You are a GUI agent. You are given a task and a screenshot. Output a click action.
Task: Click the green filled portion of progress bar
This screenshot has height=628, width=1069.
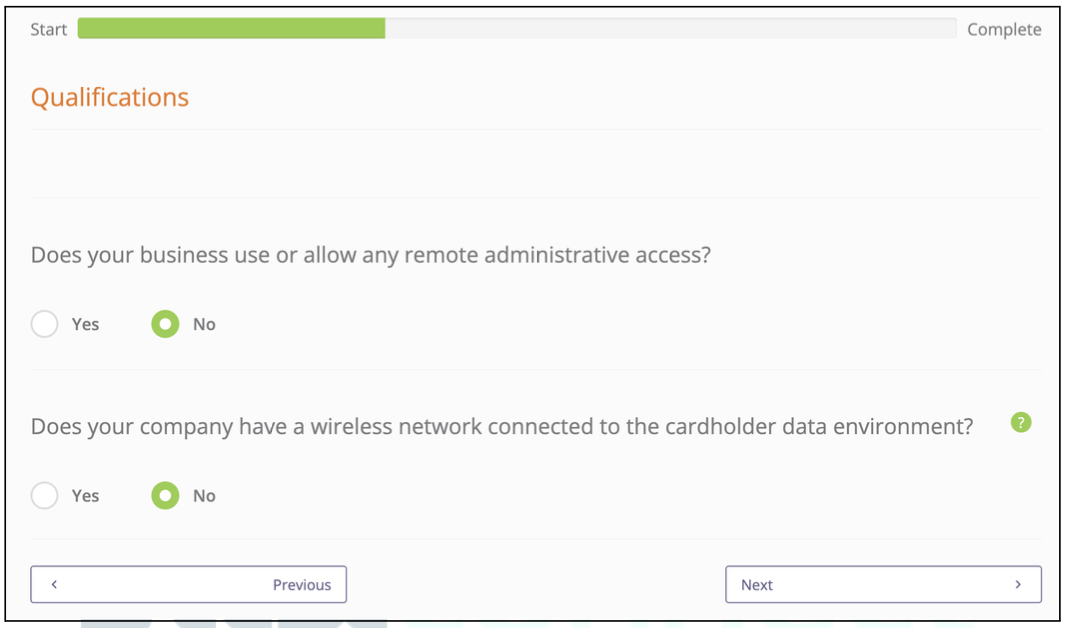click(231, 29)
